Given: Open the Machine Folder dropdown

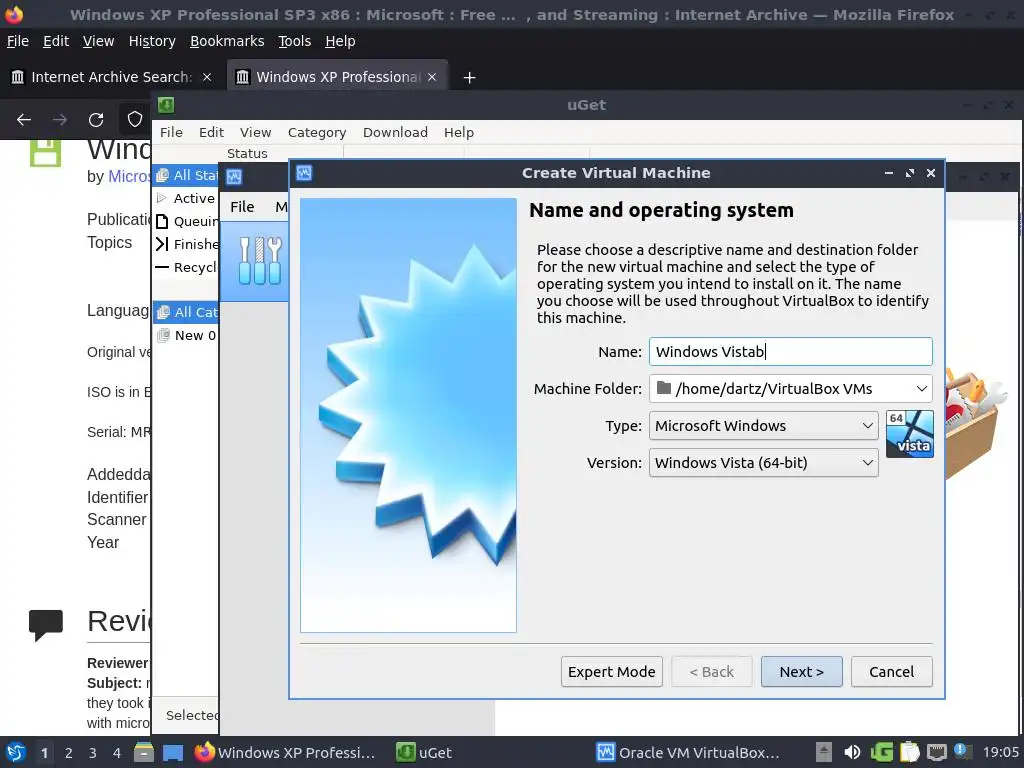Looking at the screenshot, I should 790,389.
